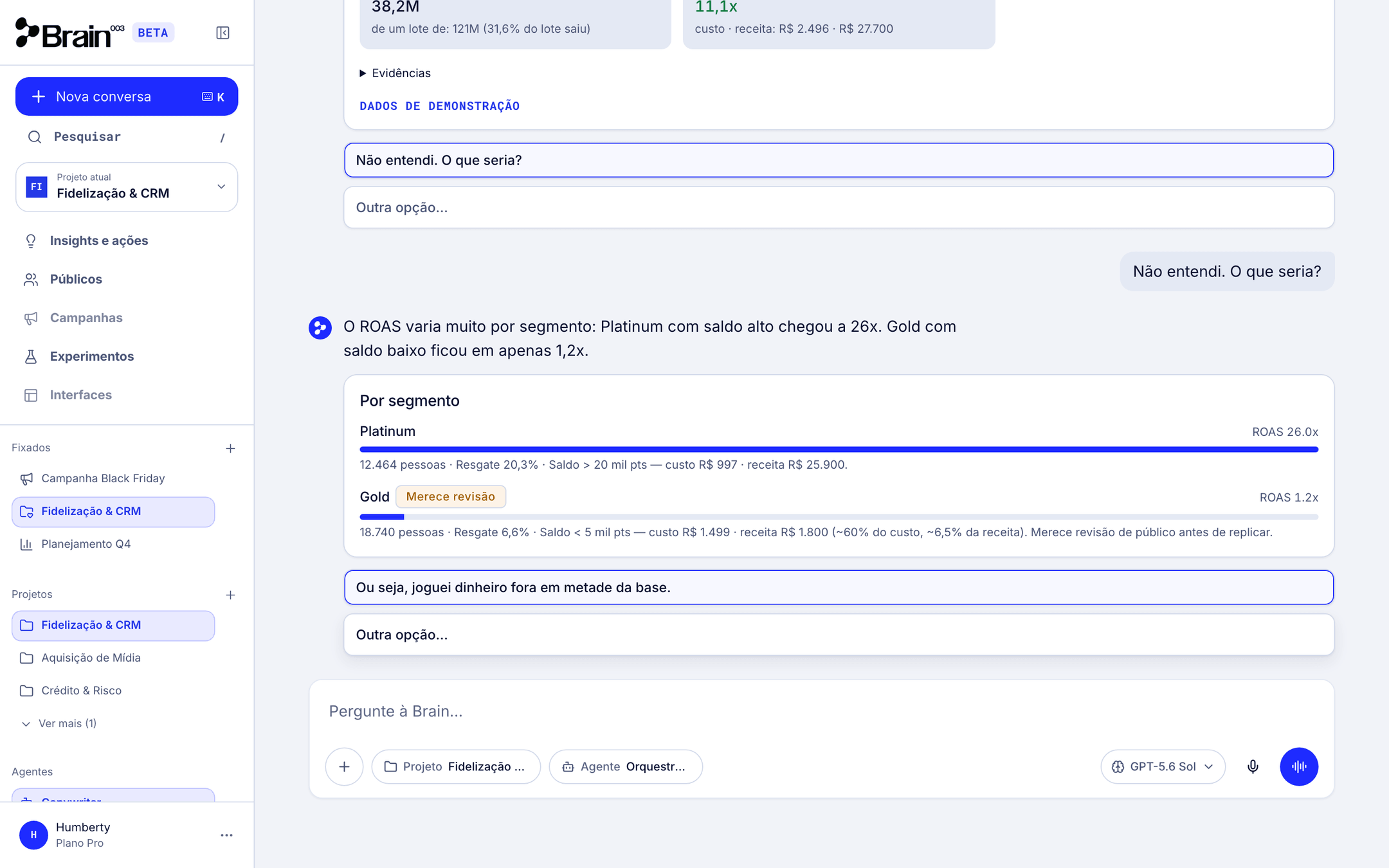Open Insights e ações
Image resolution: width=1389 pixels, height=868 pixels.
coord(99,240)
